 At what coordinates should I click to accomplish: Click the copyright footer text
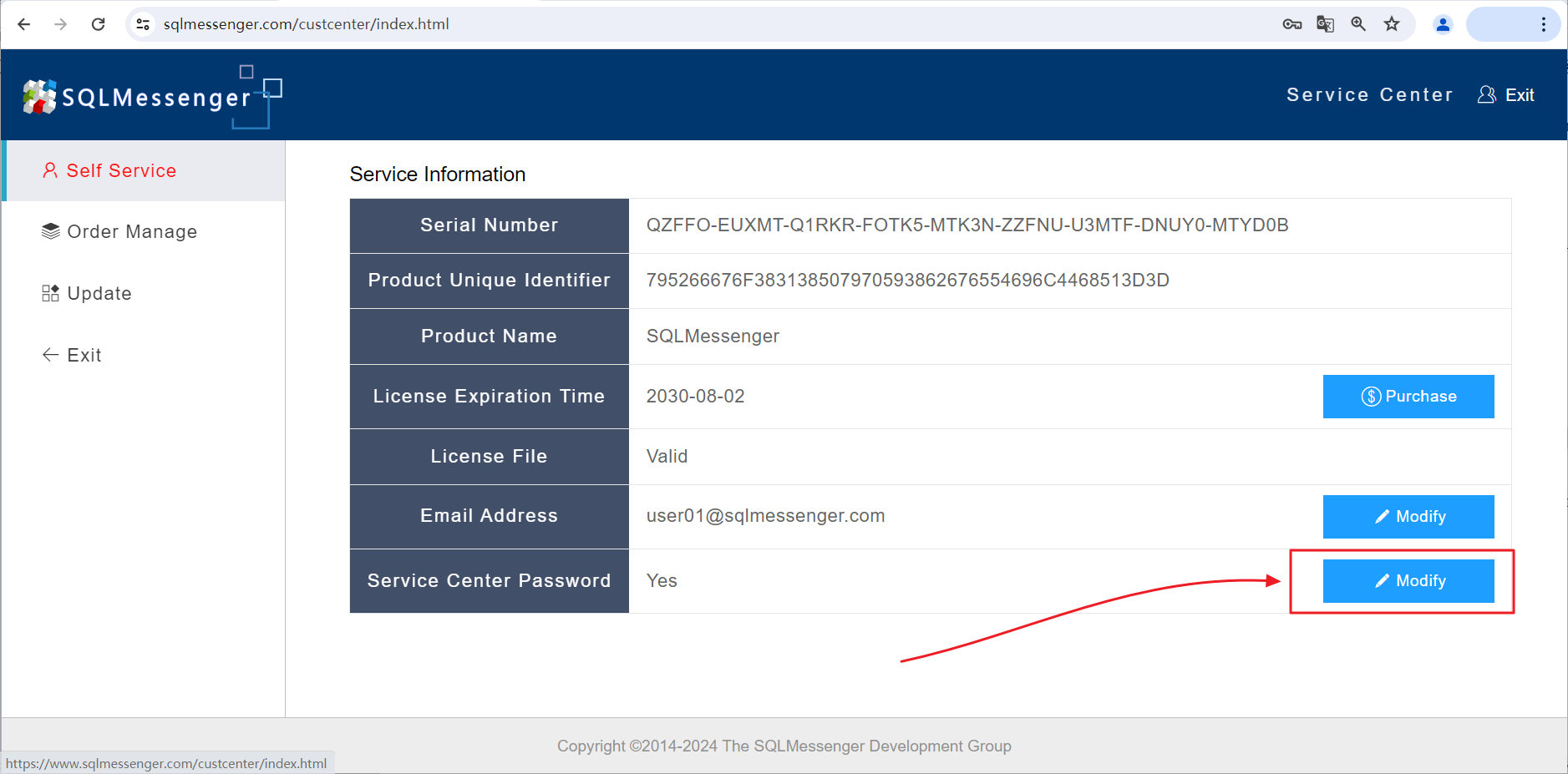point(784,746)
